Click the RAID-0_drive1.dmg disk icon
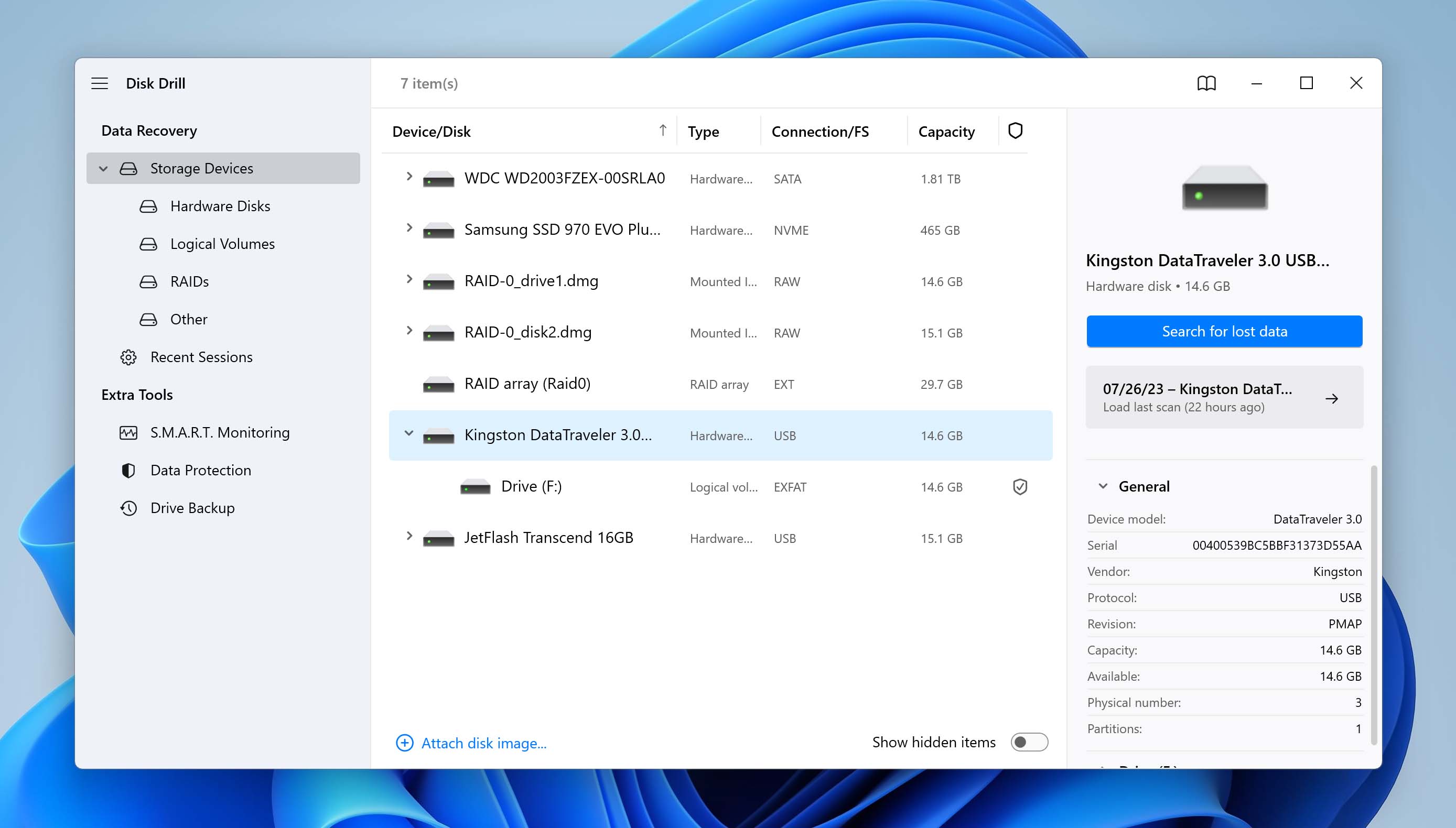Screen dimensions: 1456x828 pos(439,281)
